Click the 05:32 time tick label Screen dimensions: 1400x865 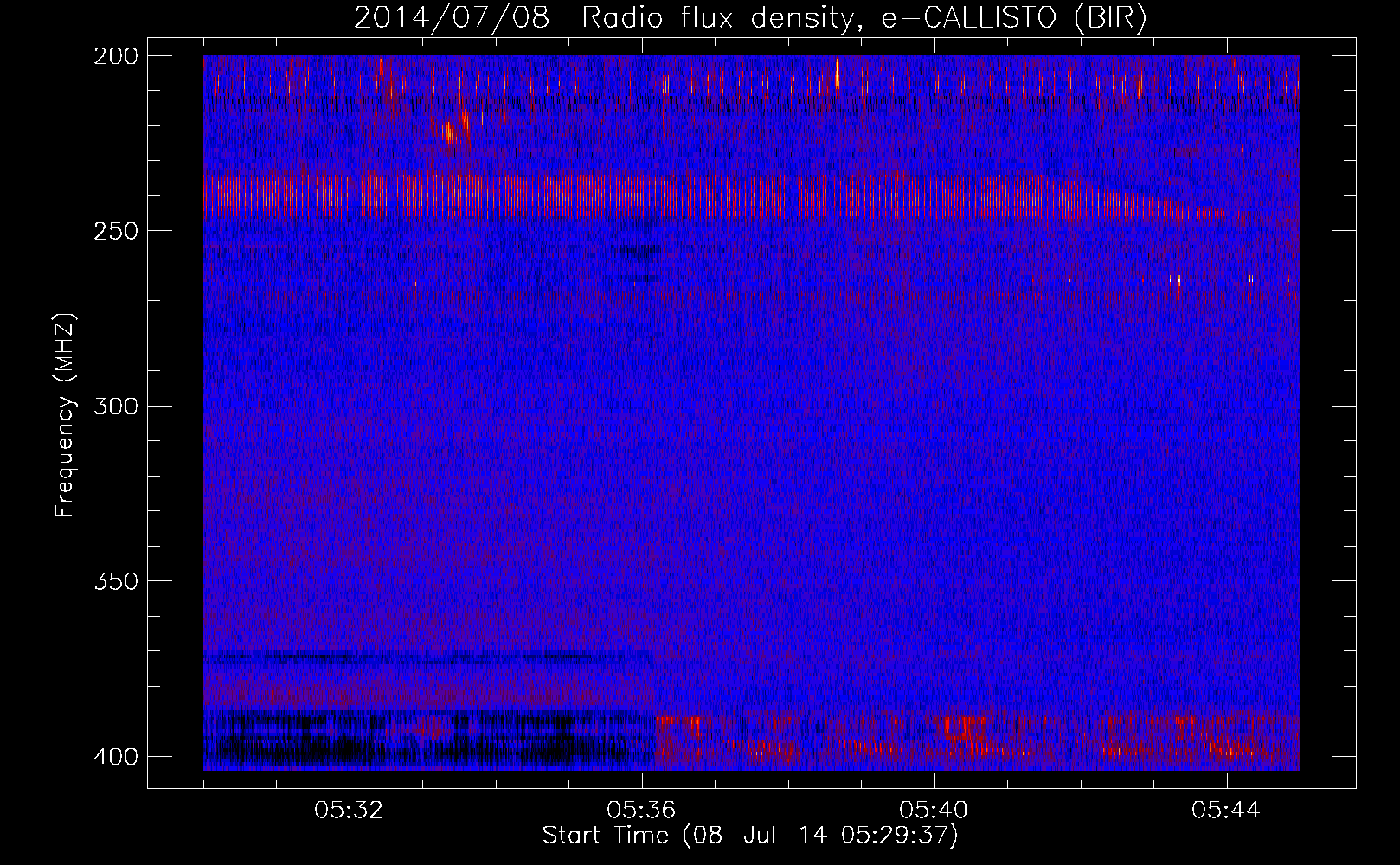[x=349, y=811]
